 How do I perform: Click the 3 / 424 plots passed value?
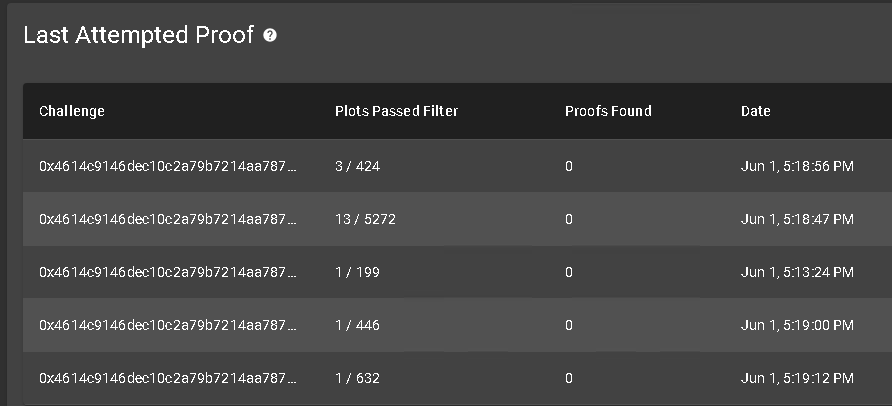click(x=357, y=166)
